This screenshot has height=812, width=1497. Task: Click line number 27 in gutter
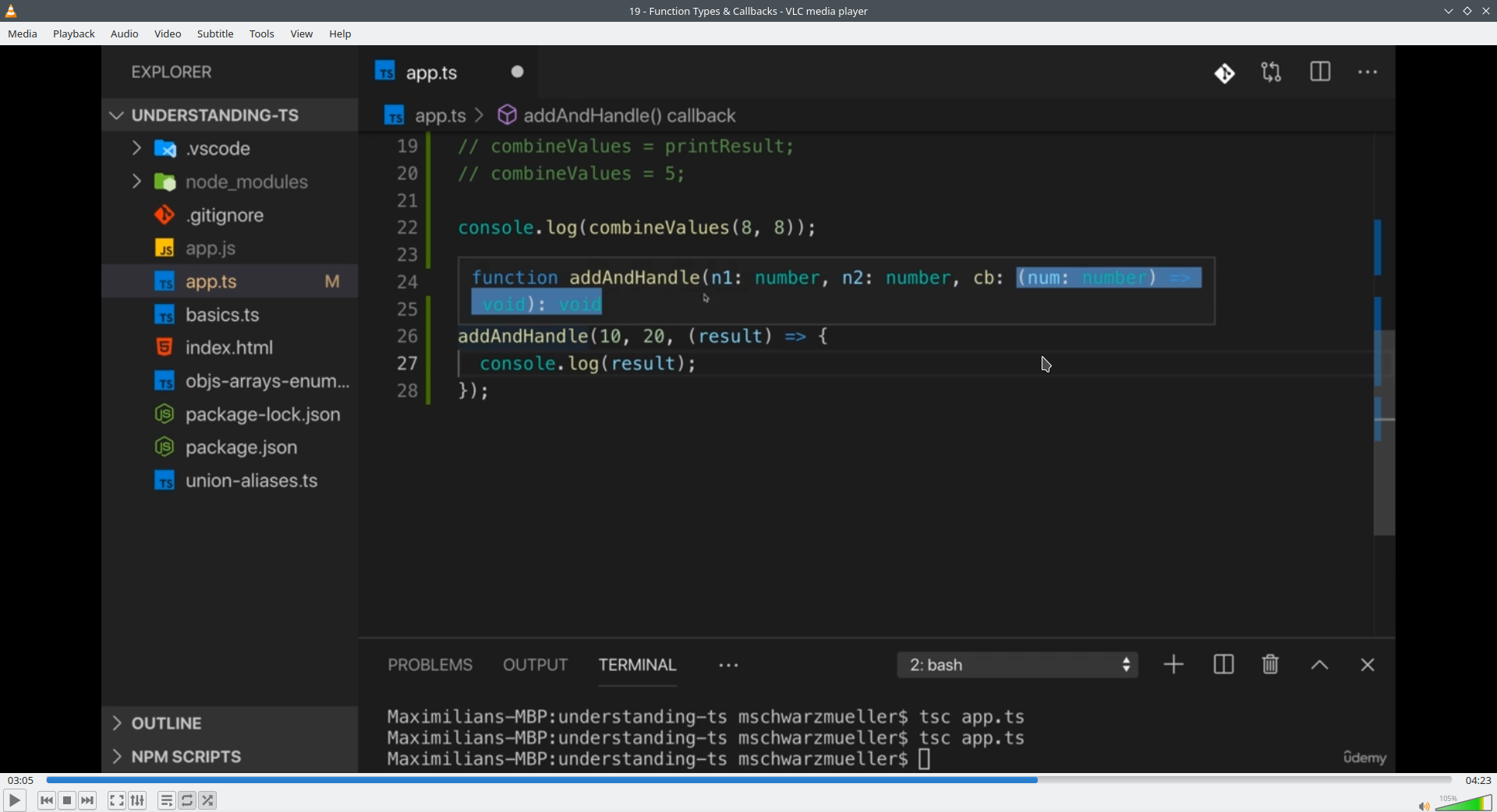[407, 364]
